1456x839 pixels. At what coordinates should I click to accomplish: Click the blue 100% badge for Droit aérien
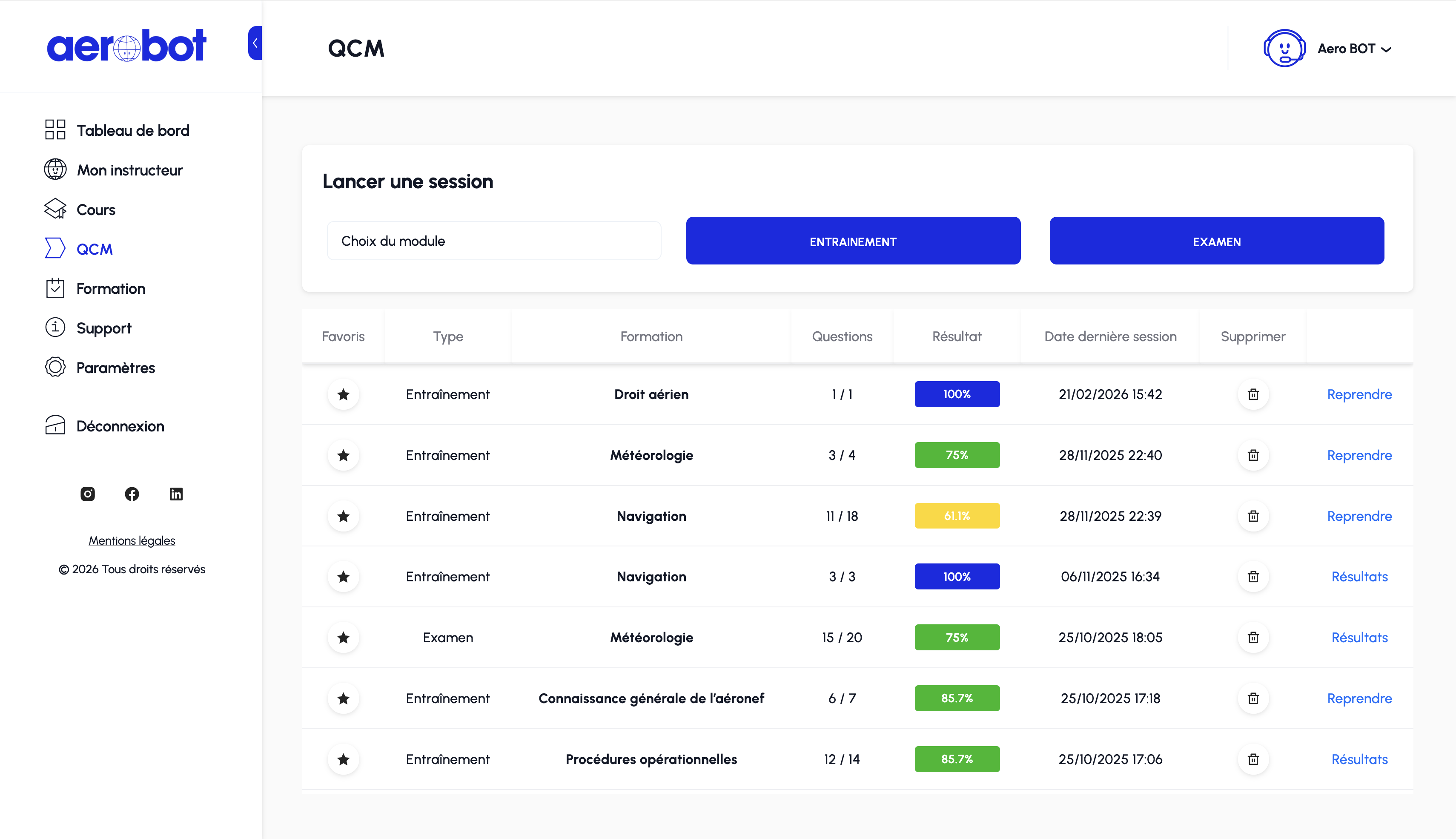click(957, 395)
